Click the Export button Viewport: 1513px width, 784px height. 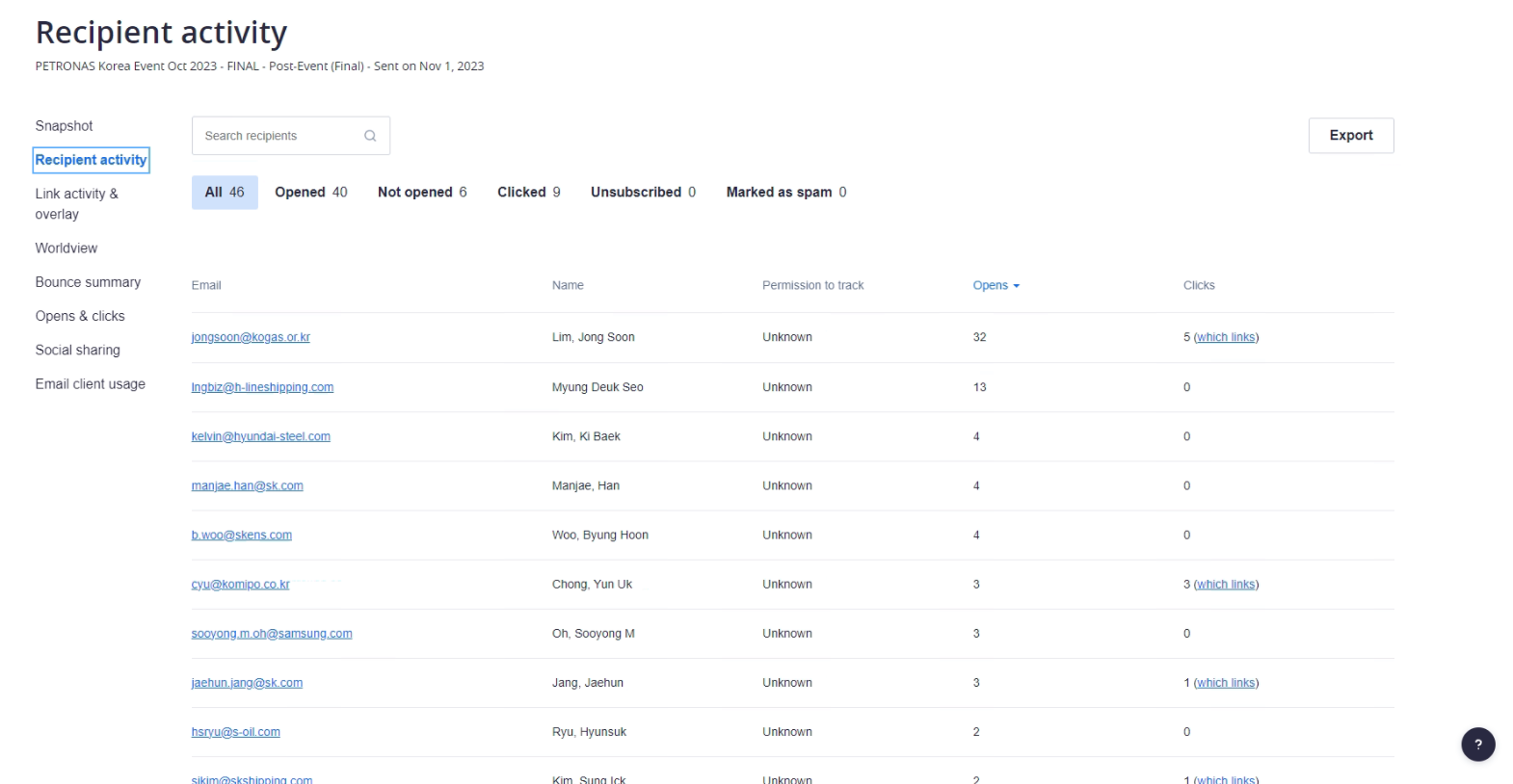click(1350, 136)
